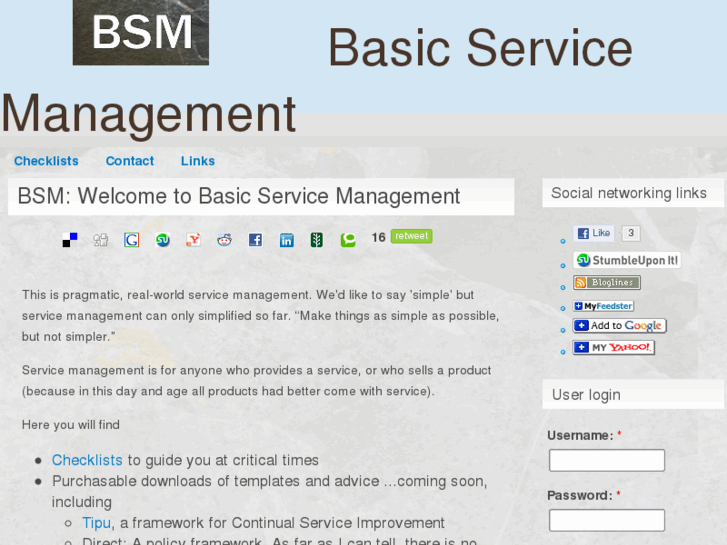Click the BSM logo image
Screen dimensions: 727x545
(141, 32)
